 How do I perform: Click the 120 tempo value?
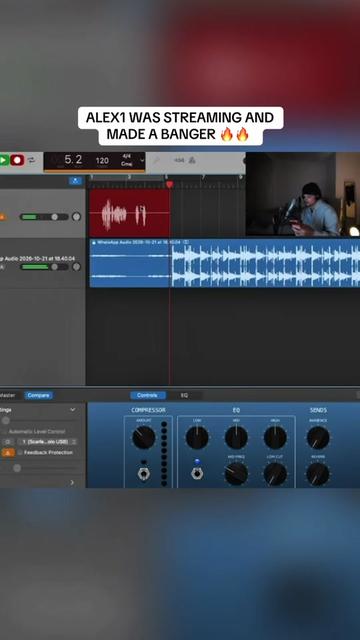tap(102, 160)
